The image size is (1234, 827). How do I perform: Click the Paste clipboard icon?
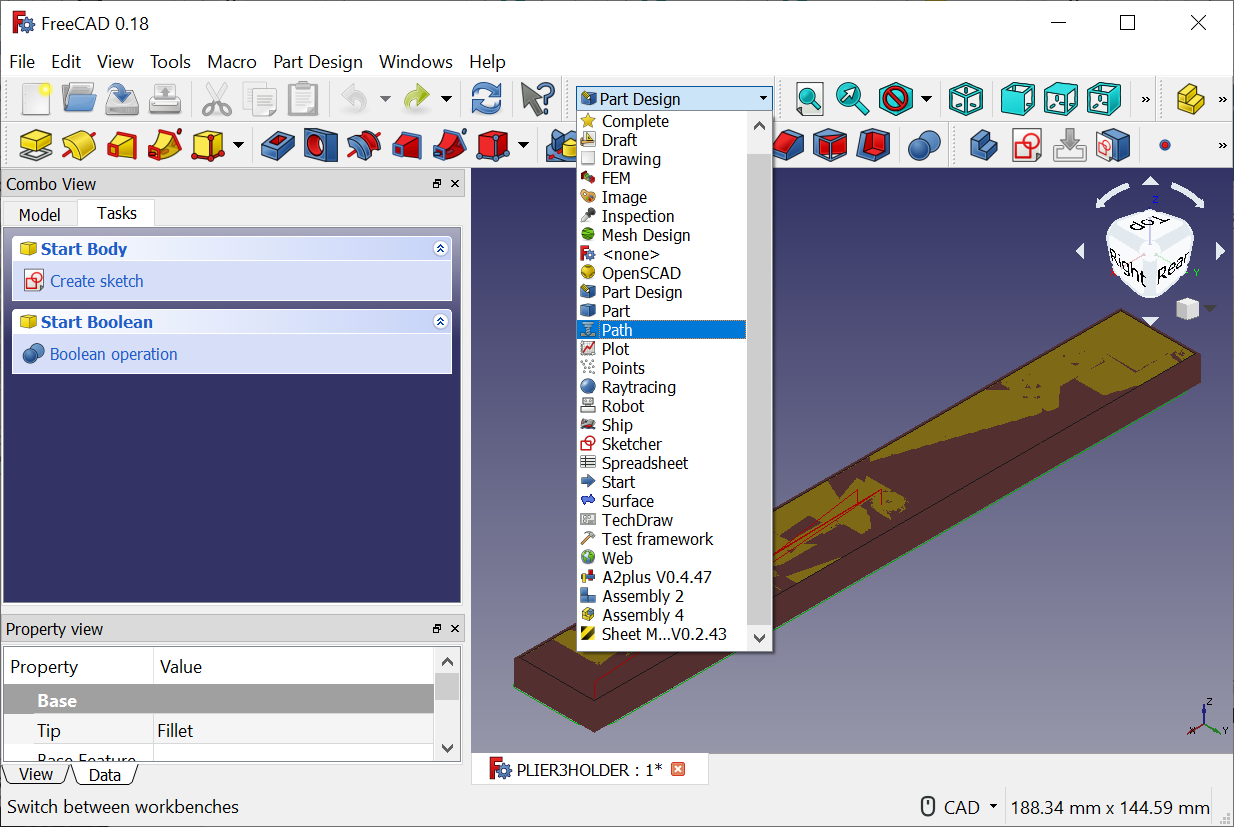tap(302, 99)
